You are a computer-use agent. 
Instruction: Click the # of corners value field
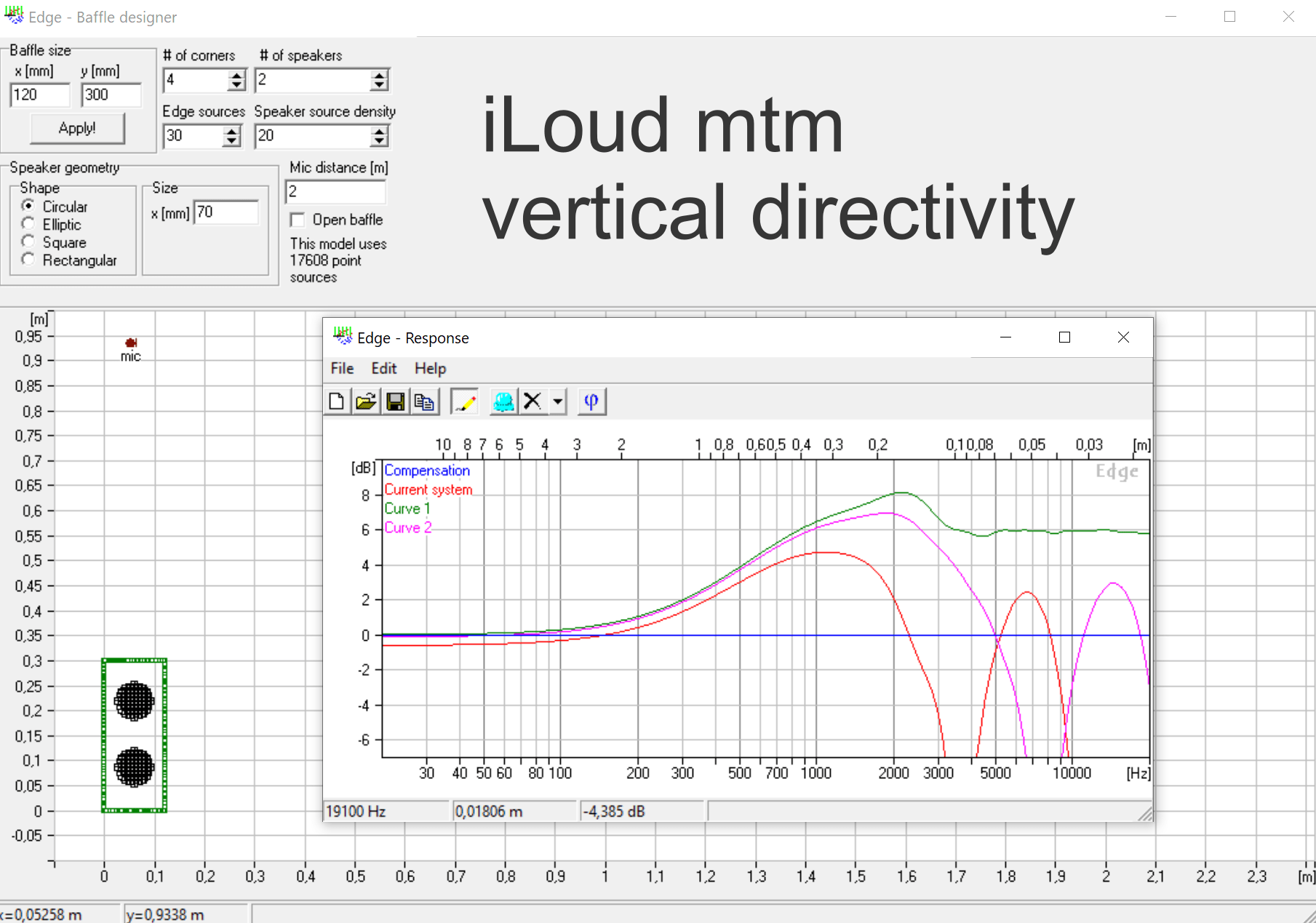[x=196, y=80]
